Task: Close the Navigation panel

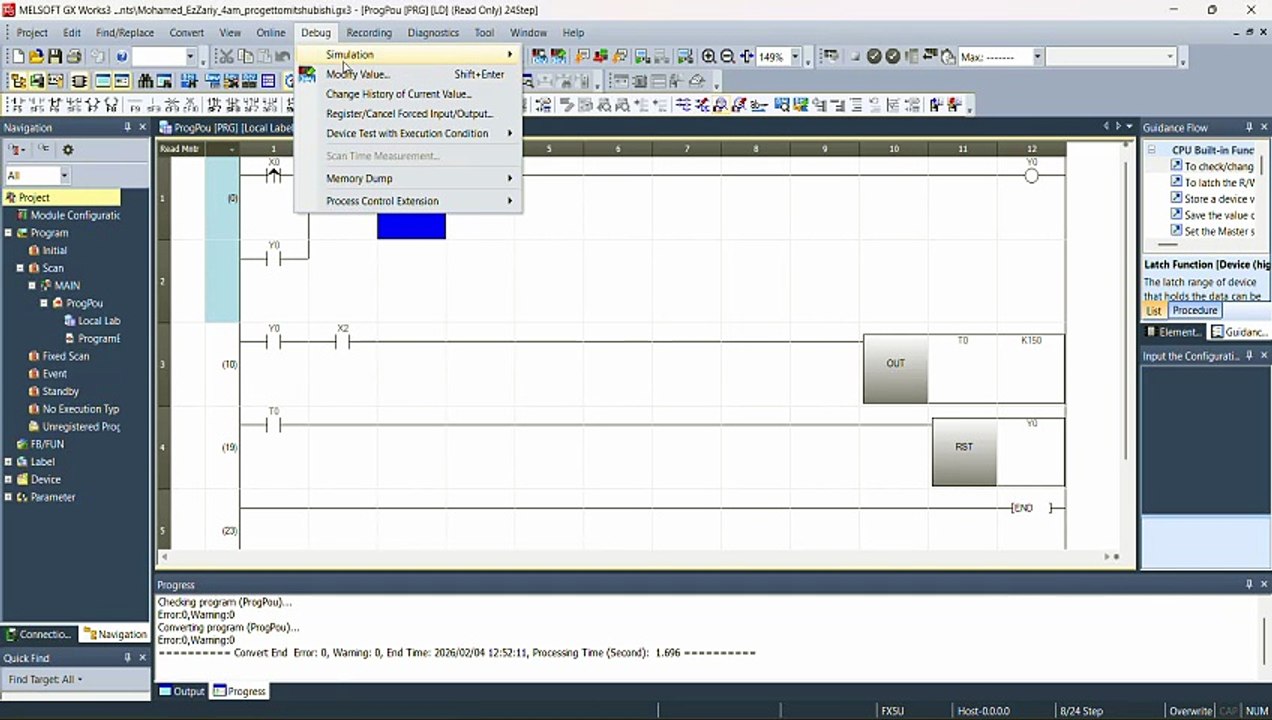Action: [143, 127]
